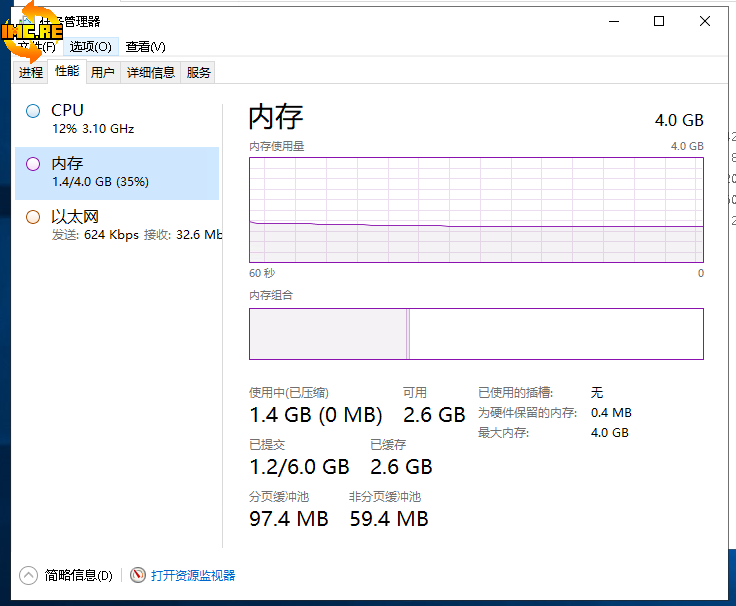Select the 性能 tab

click(x=67, y=71)
